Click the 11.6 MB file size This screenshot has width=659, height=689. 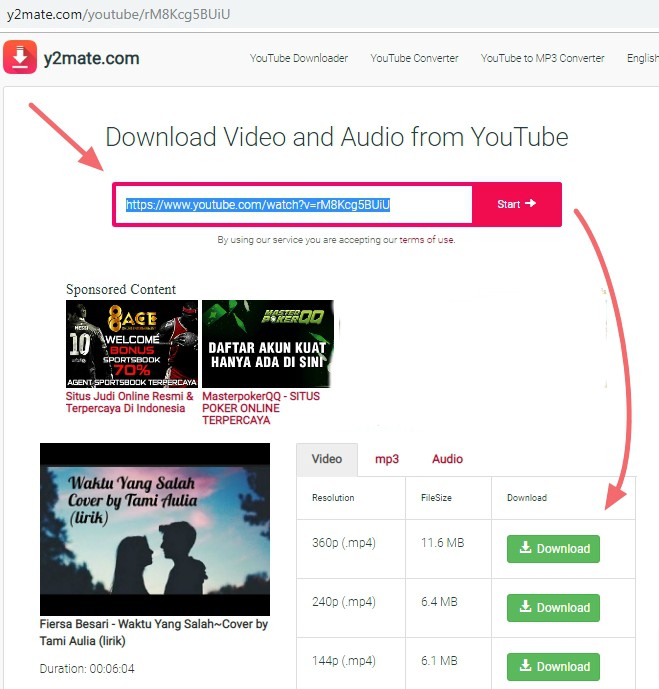tap(442, 543)
